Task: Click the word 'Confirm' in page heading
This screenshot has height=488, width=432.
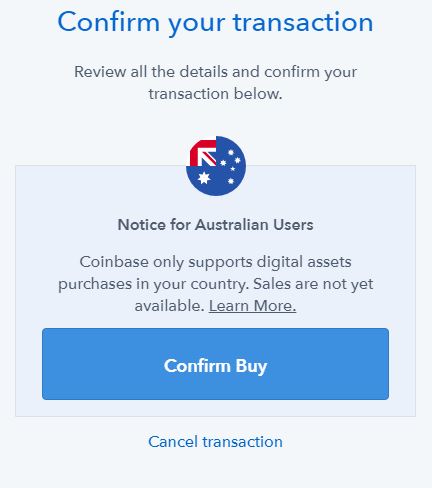Action: click(109, 22)
